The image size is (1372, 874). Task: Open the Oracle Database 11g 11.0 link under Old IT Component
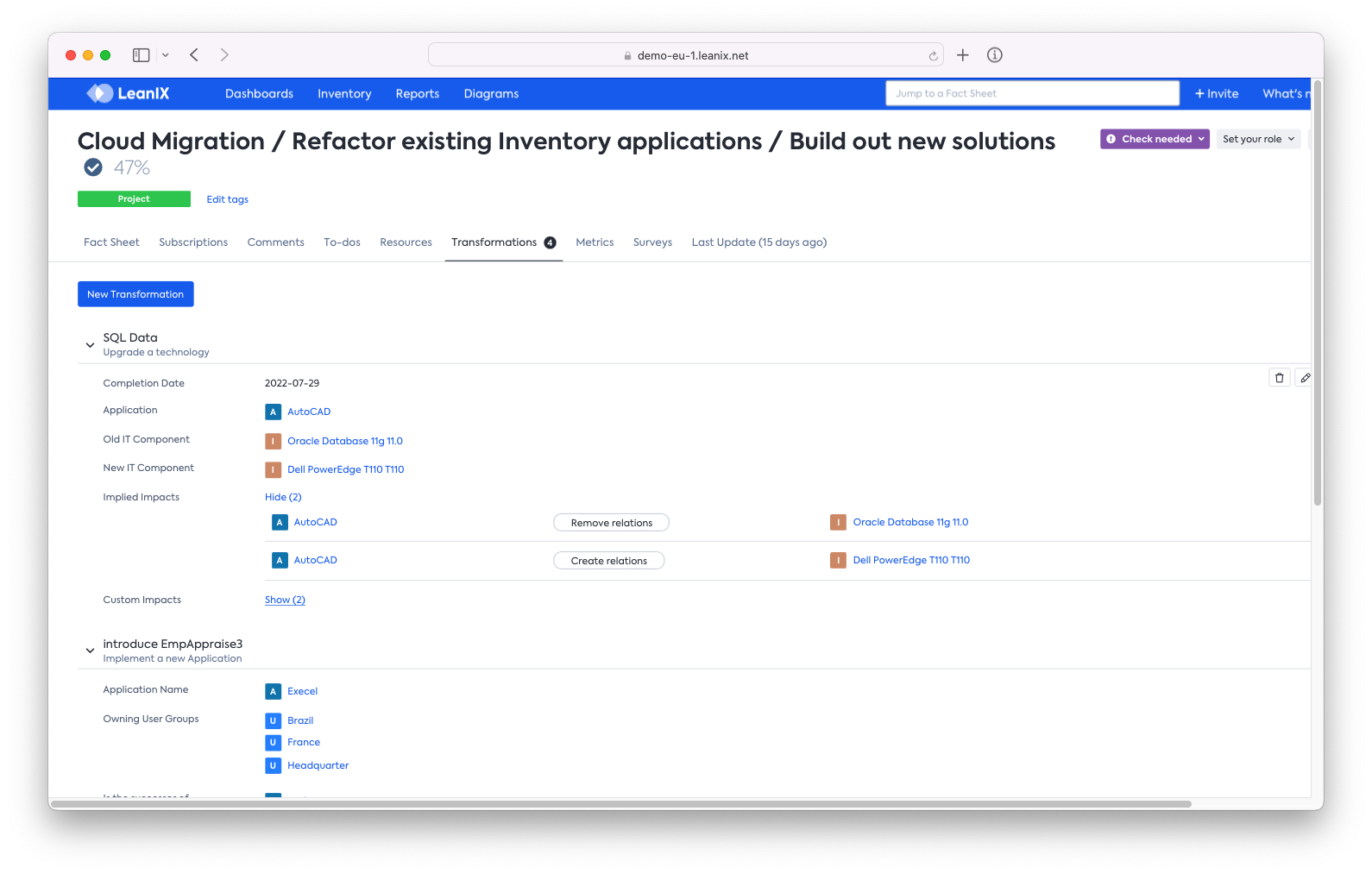pyautogui.click(x=345, y=442)
